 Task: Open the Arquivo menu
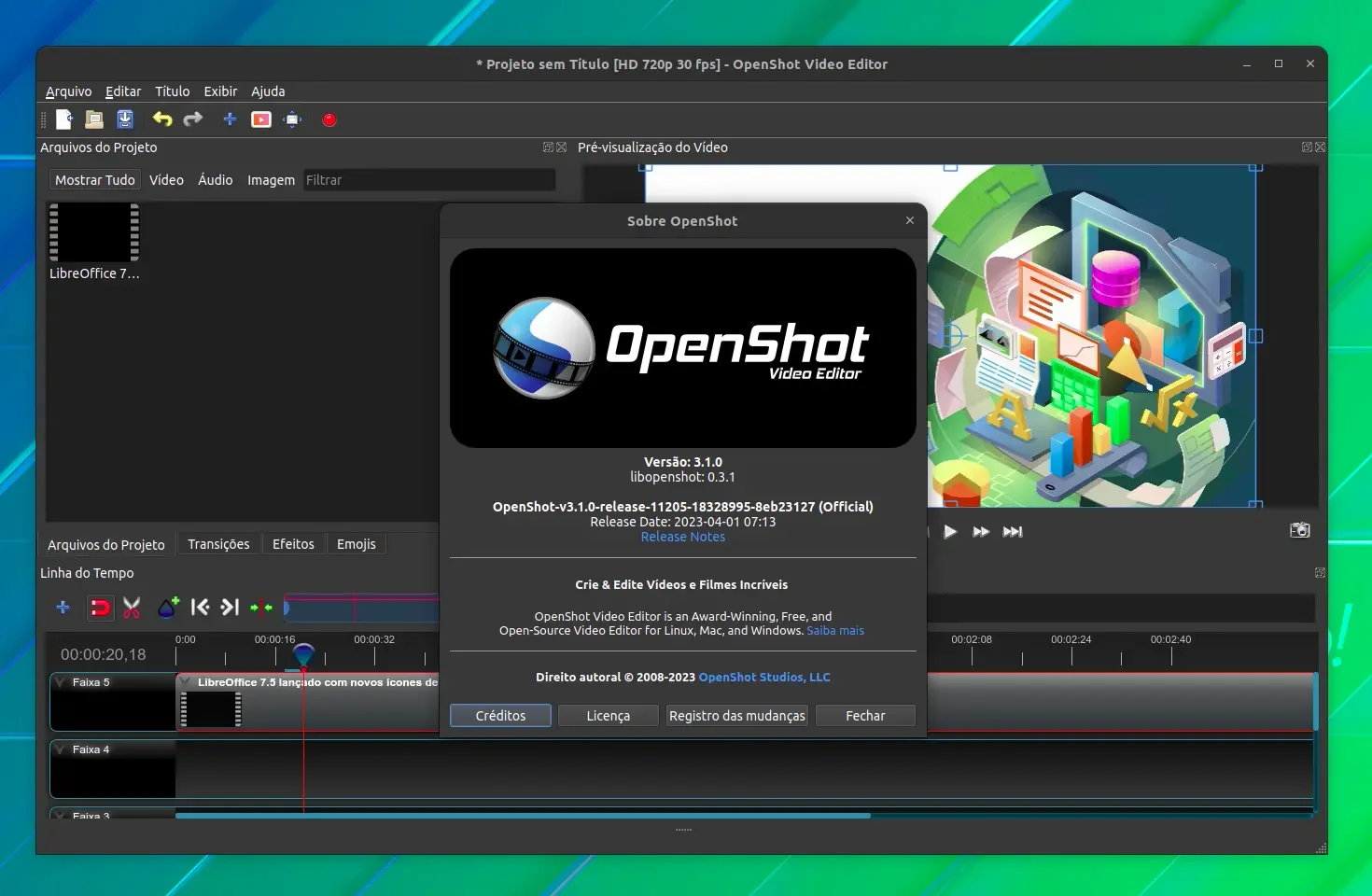coord(69,91)
